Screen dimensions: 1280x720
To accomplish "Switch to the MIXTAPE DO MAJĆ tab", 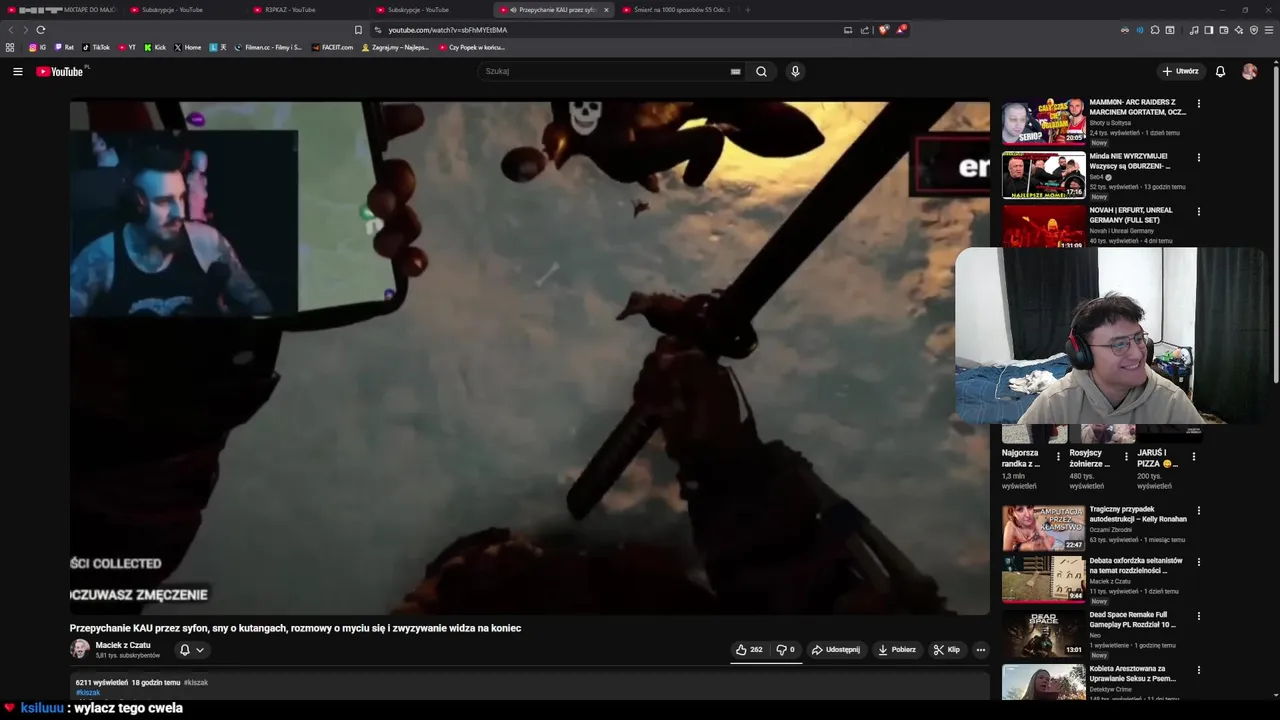I will [x=62, y=10].
